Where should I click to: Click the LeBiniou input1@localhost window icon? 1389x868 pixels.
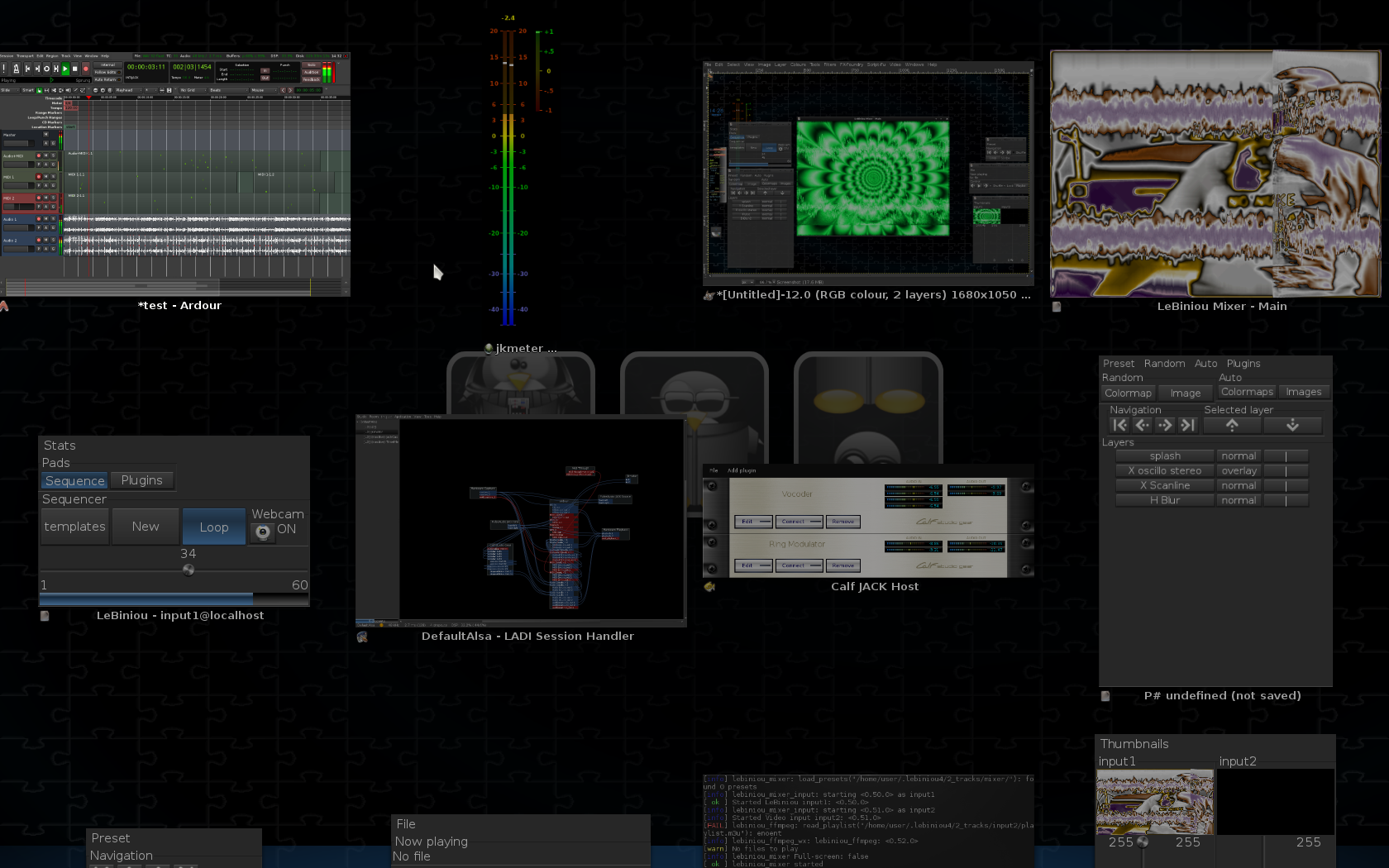(45, 616)
